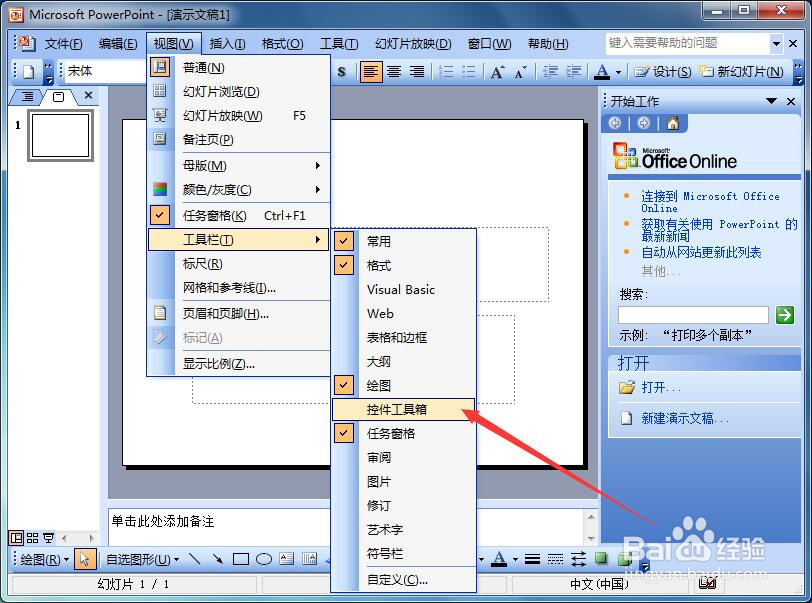This screenshot has height=603, width=812.
Task: Switch to Normal view at bottom left
Action: pyautogui.click(x=17, y=538)
